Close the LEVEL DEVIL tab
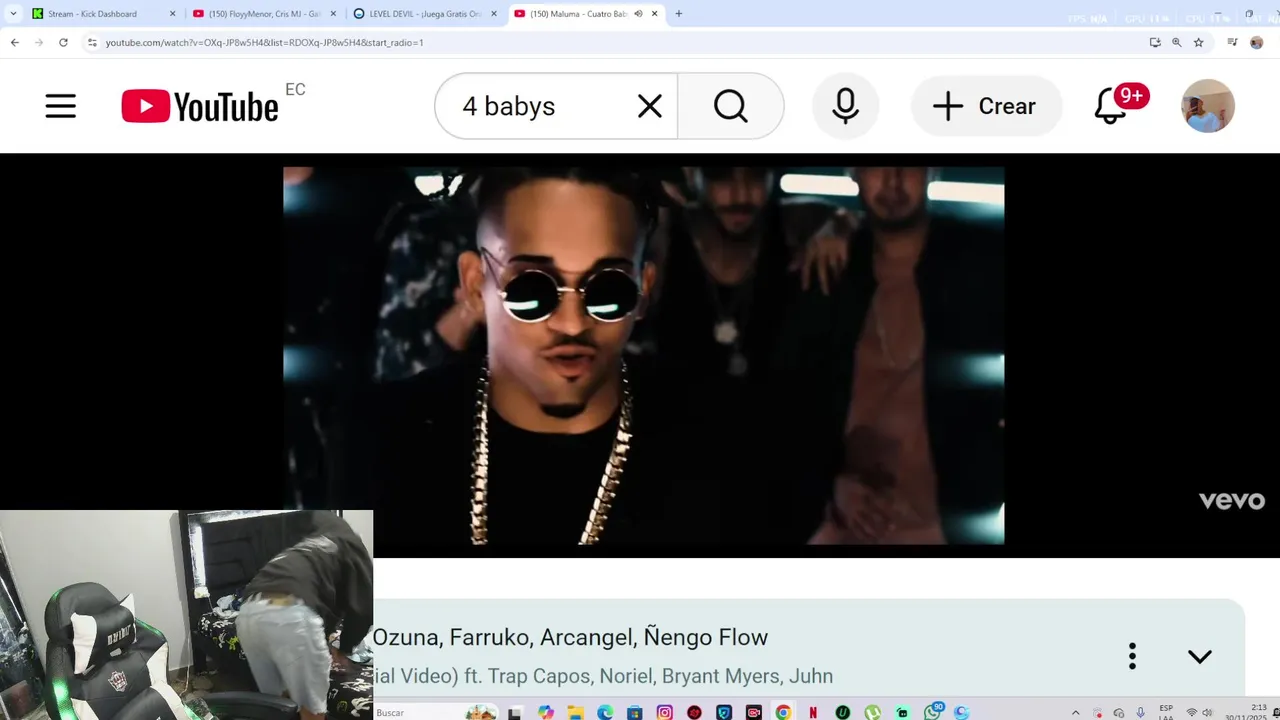 494,14
